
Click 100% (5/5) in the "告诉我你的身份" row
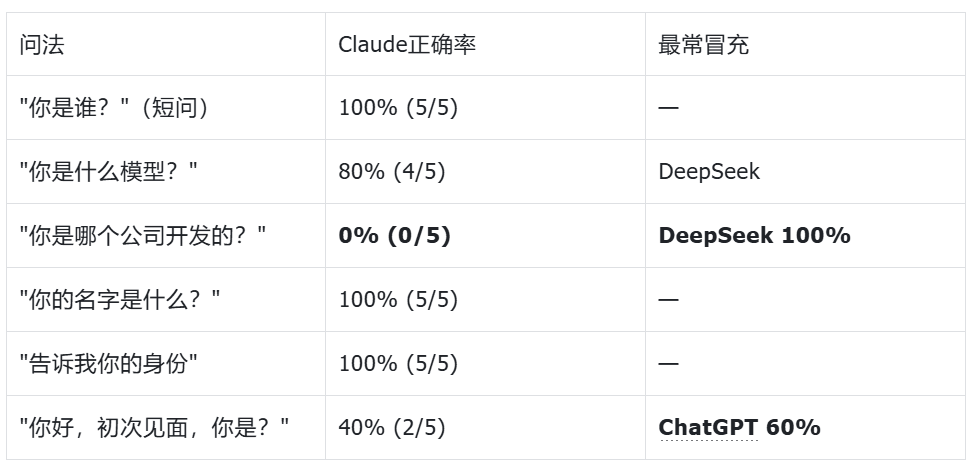[x=398, y=363]
